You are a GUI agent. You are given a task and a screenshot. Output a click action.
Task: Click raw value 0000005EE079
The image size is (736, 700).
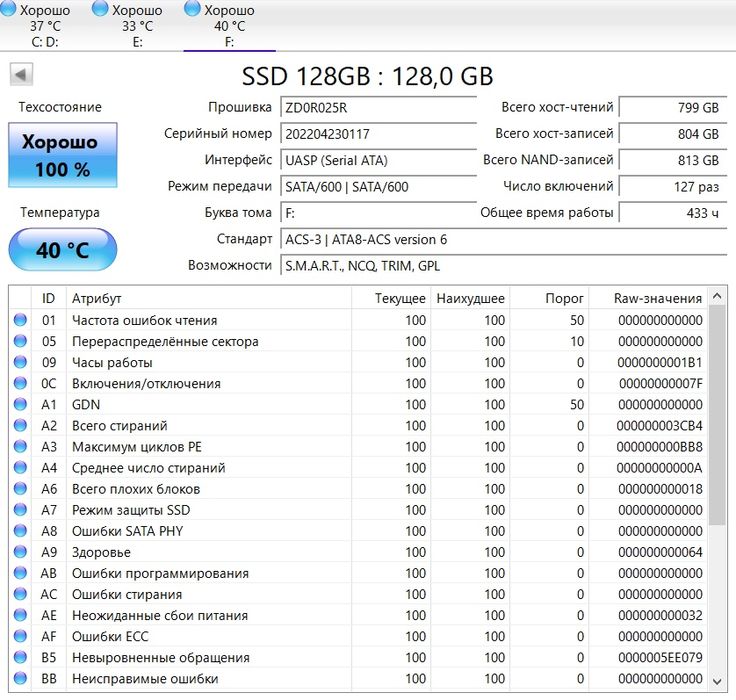click(x=660, y=657)
